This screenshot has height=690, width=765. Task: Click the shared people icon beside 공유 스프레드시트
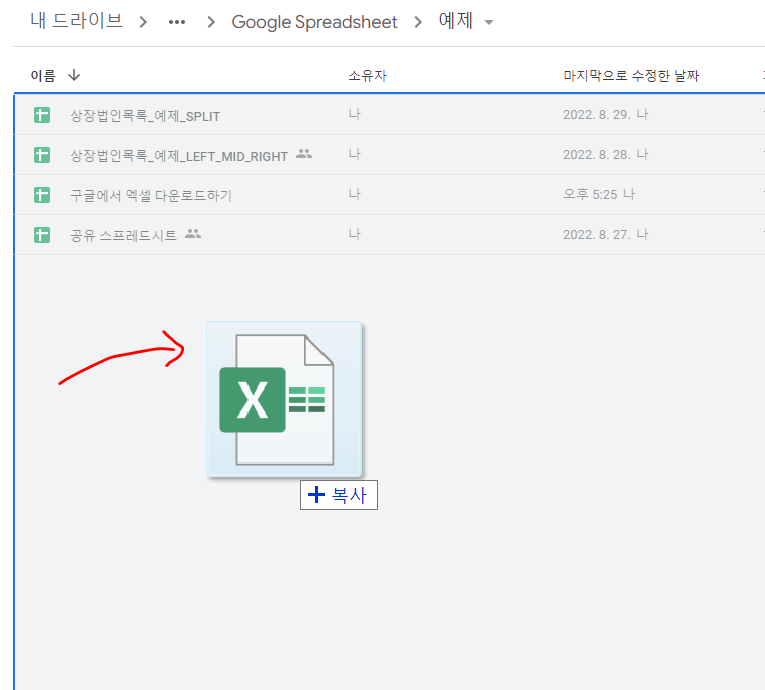193,234
